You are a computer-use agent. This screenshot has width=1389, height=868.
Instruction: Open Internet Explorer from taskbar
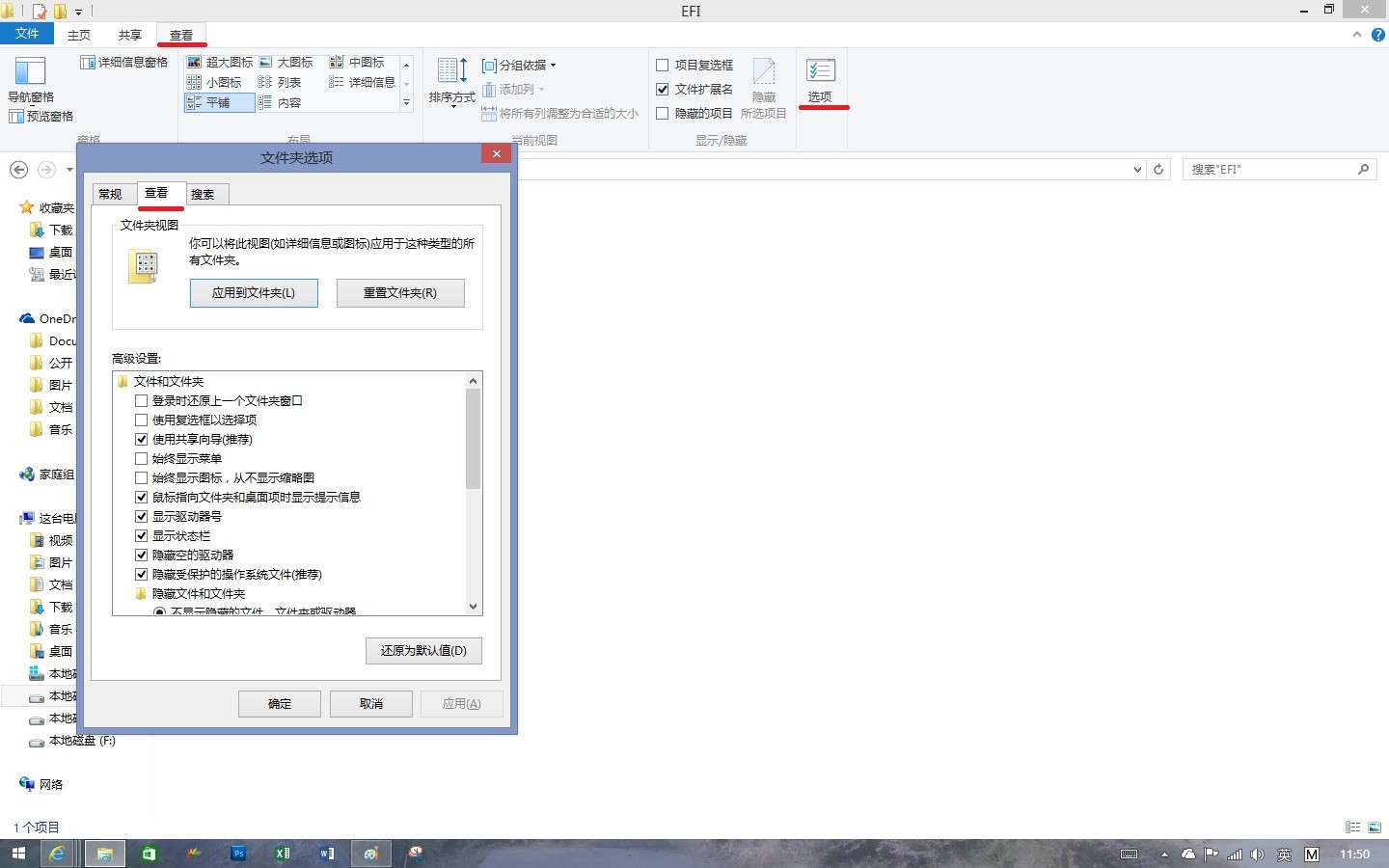pos(57,854)
